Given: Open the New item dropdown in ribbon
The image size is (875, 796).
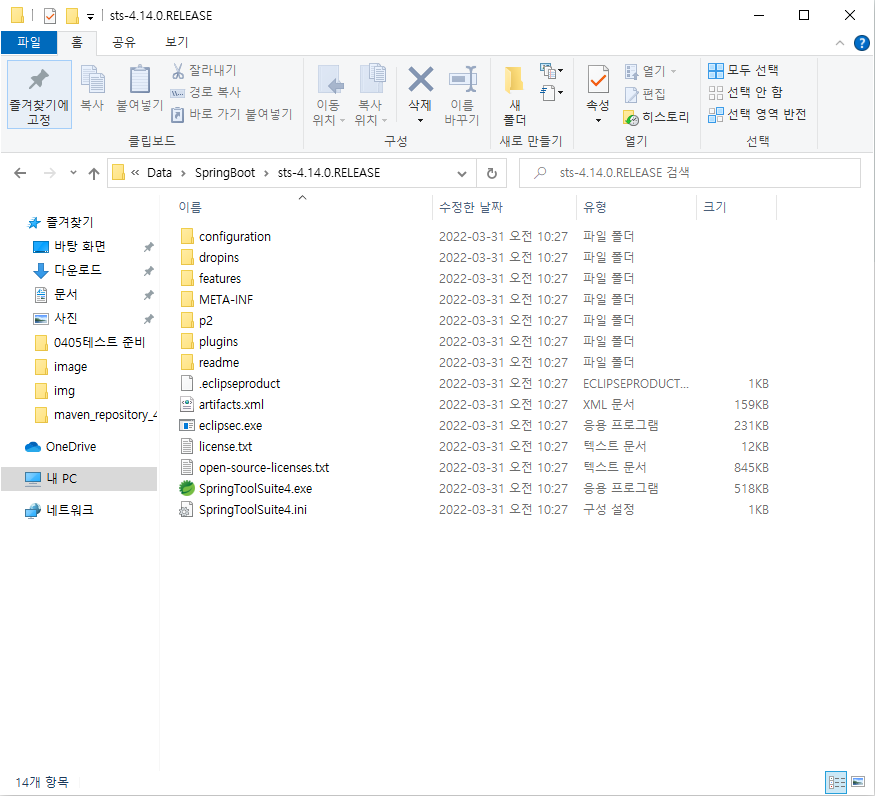Looking at the screenshot, I should tap(551, 70).
